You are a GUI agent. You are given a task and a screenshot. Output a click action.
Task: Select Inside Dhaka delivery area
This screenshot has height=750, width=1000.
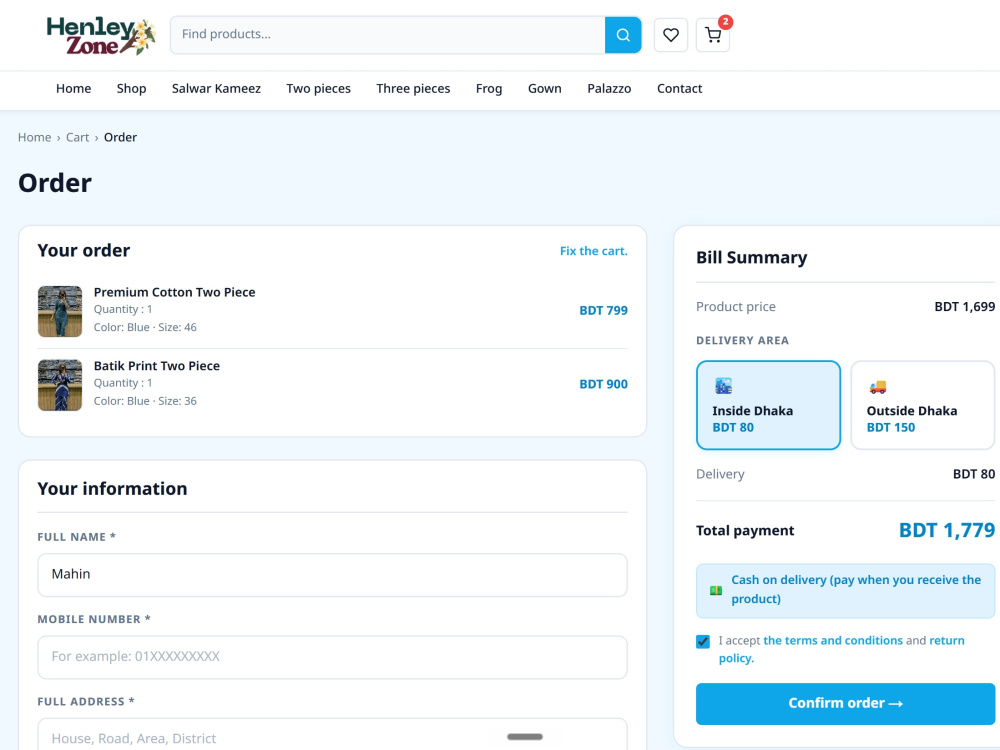pos(768,405)
